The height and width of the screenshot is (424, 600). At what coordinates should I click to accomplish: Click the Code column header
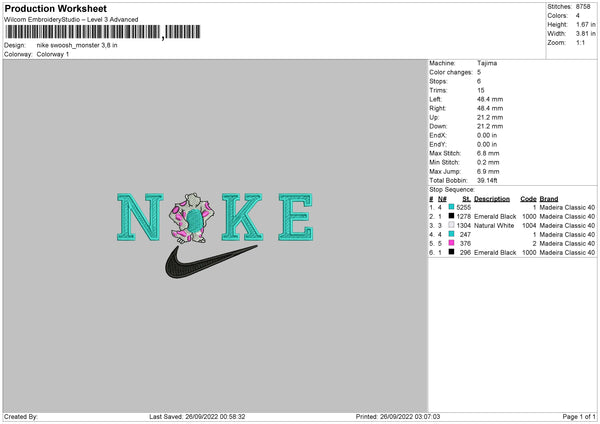[528, 199]
